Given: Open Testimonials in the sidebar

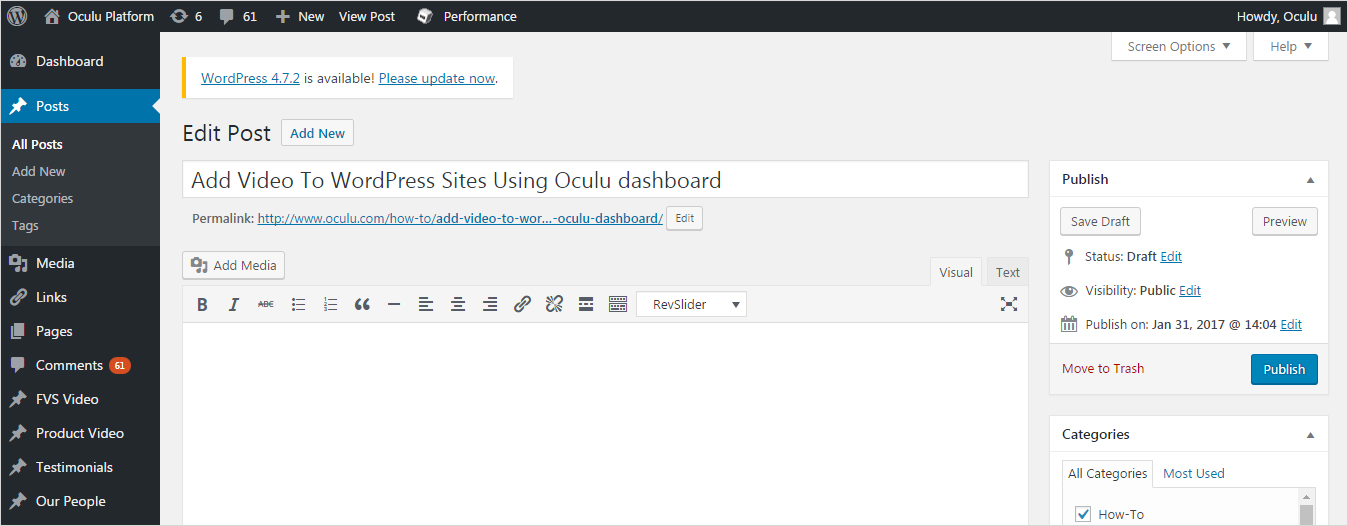Looking at the screenshot, I should click(80, 467).
